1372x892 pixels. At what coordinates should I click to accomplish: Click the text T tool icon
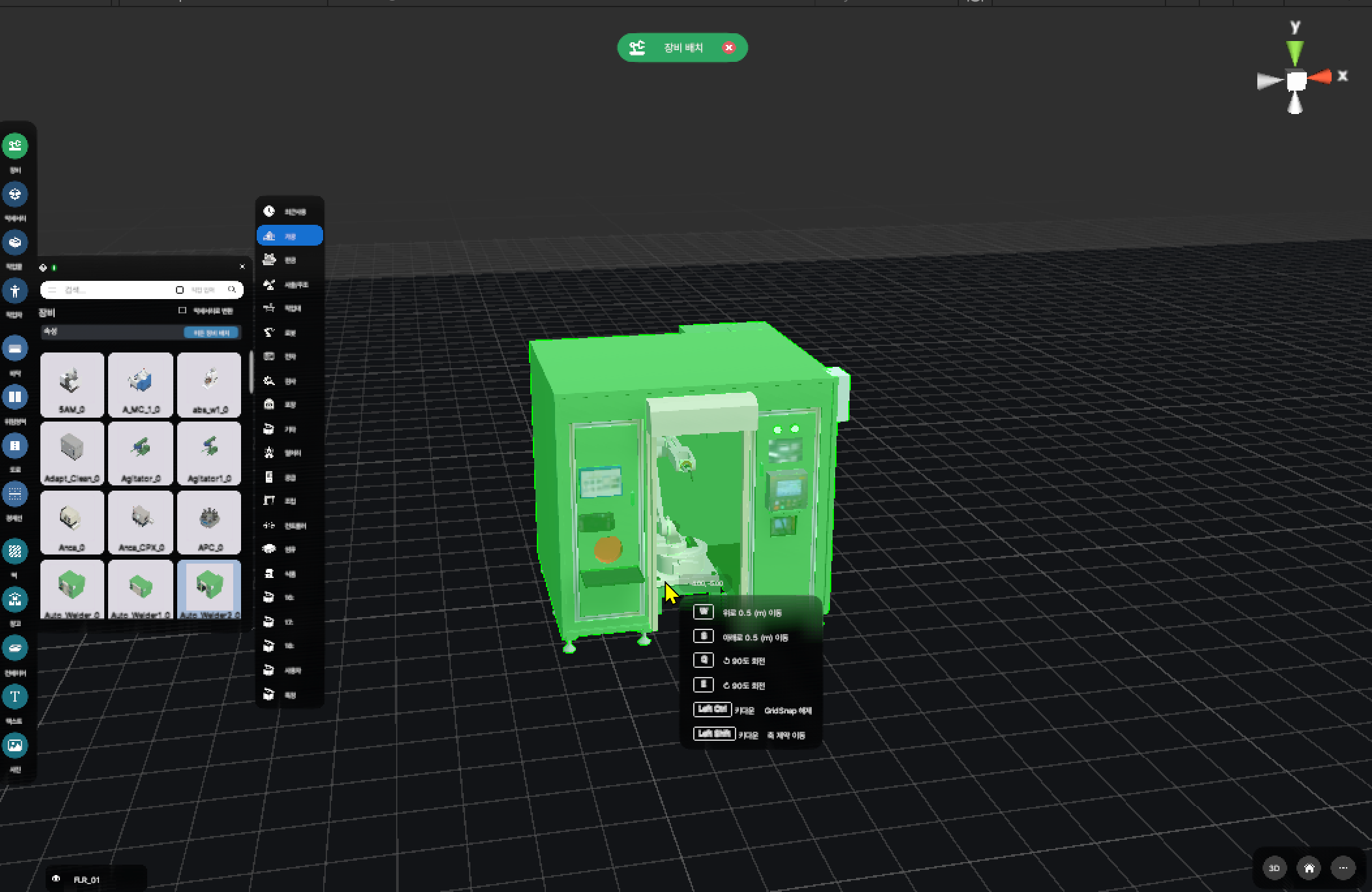(15, 697)
